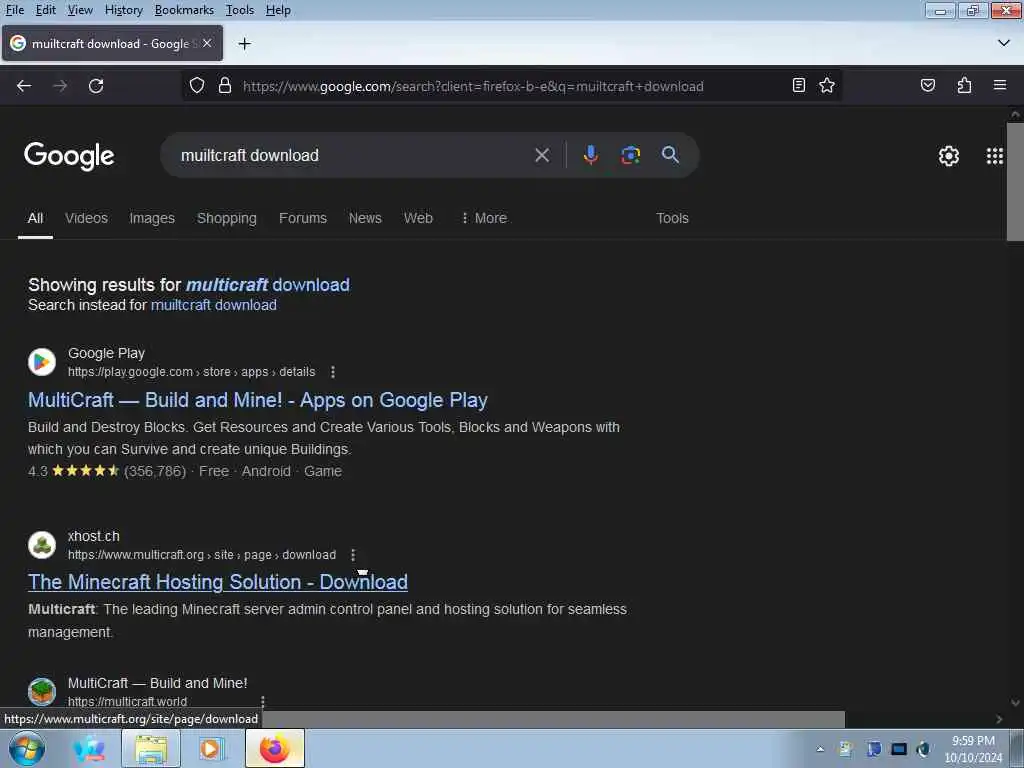Screen dimensions: 1024x768
Task: Open the Edit menu
Action: click(x=45, y=10)
